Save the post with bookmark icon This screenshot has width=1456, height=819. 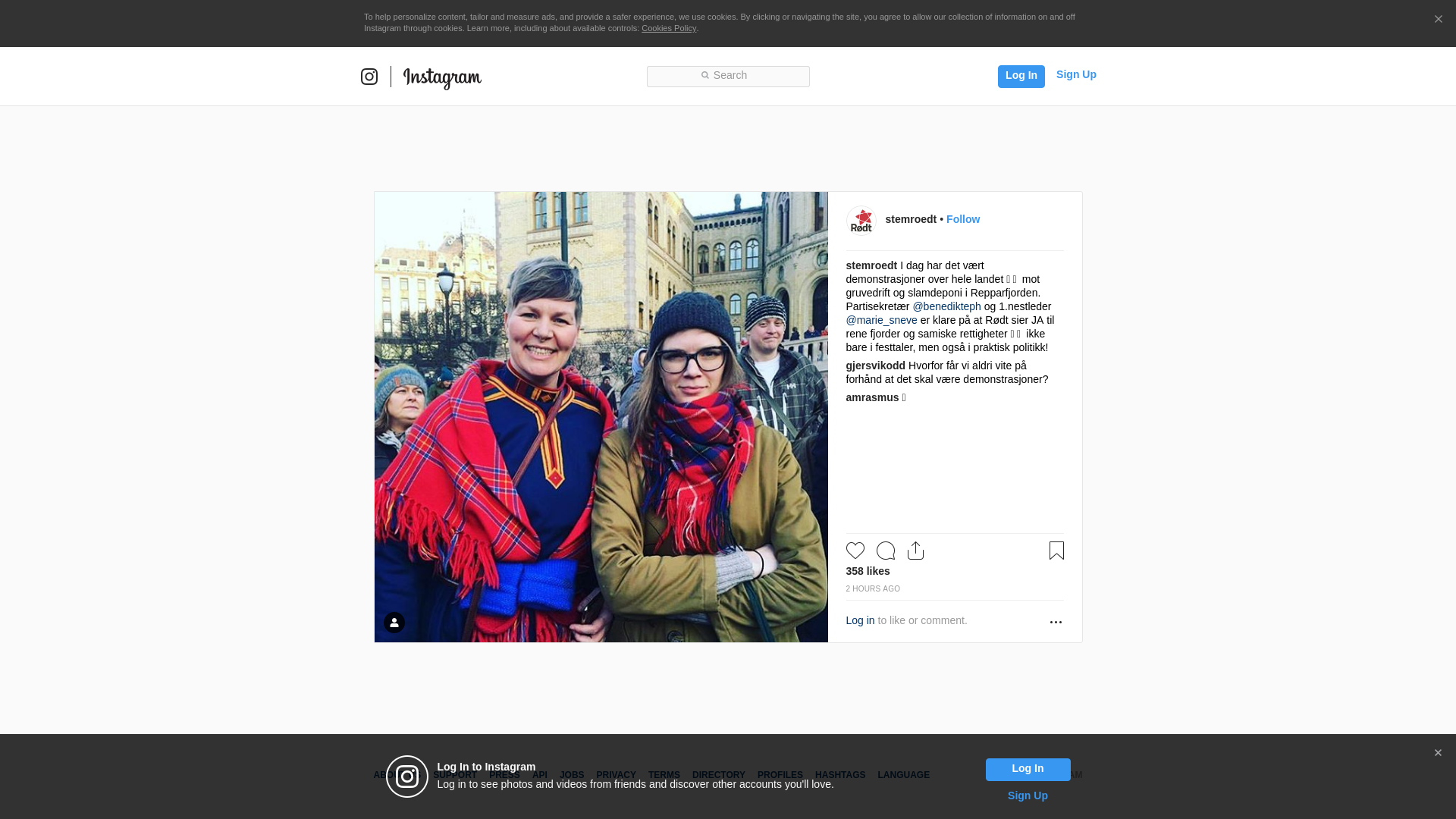tap(1056, 551)
